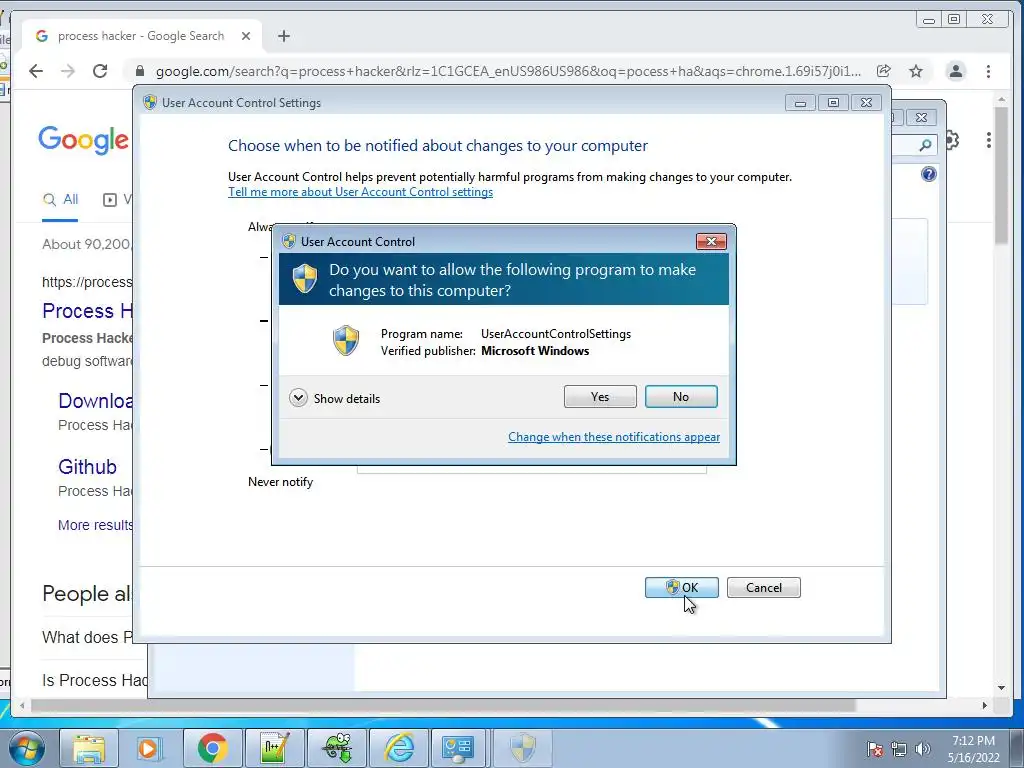Screen dimensions: 1024x768
Task: Open the Windows Start menu
Action: 27,748
